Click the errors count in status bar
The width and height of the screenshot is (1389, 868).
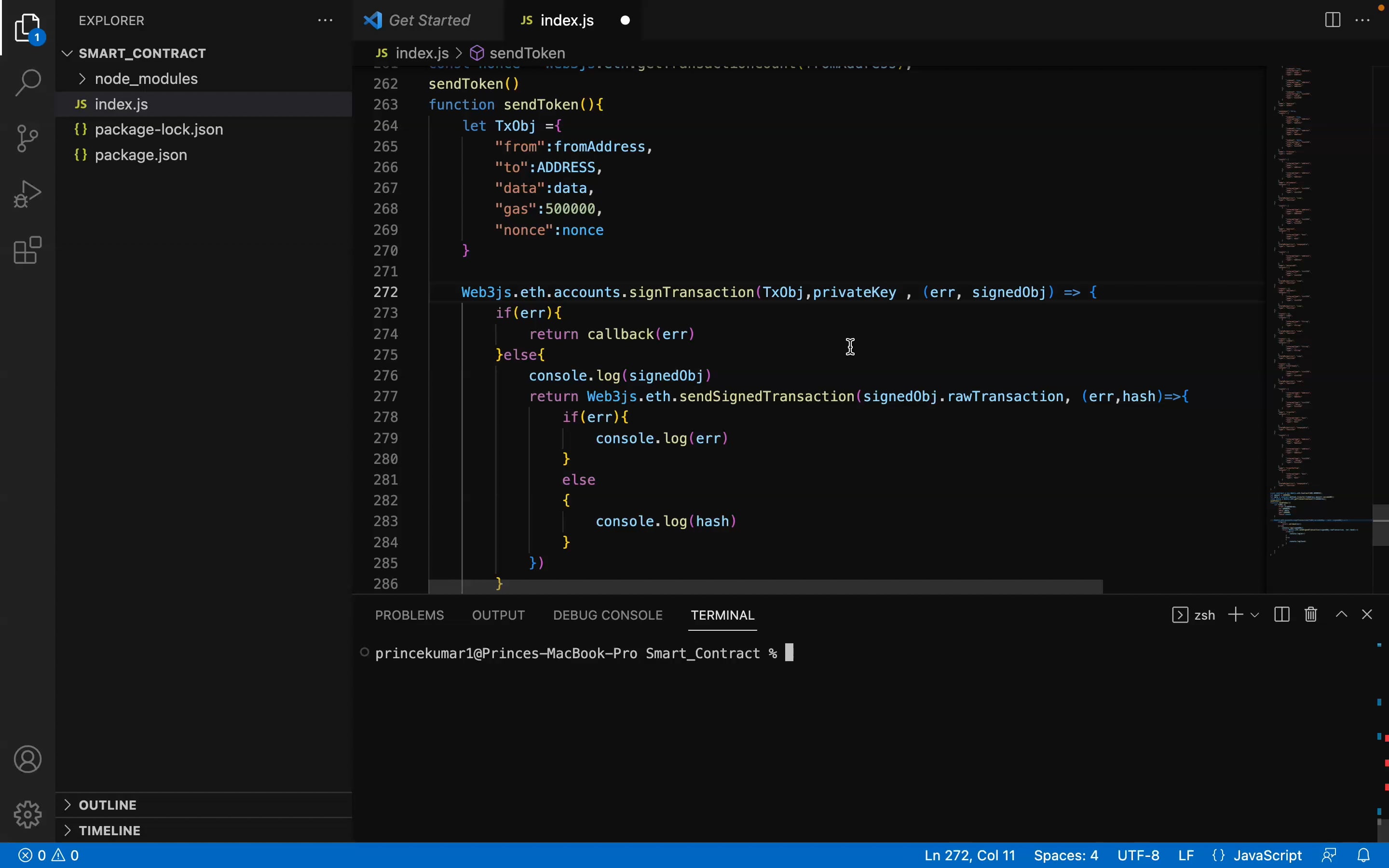point(32,855)
